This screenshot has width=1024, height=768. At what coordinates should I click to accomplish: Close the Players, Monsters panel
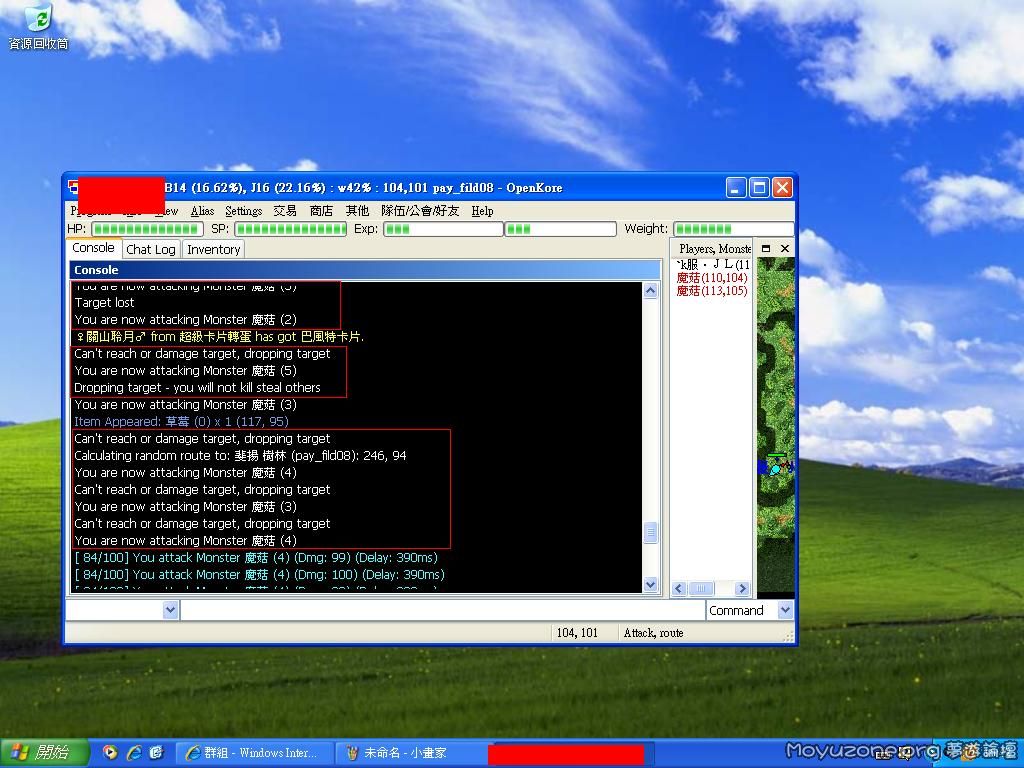(785, 248)
